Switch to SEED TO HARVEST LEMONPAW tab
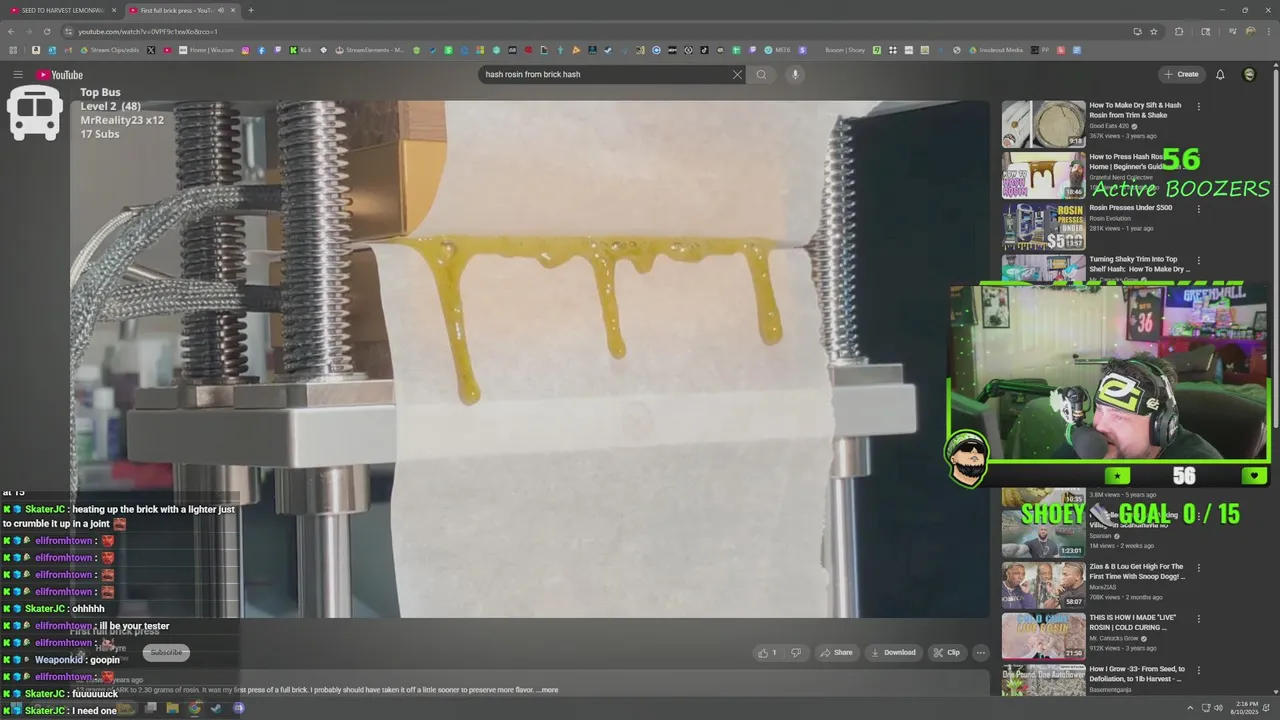1280x720 pixels. click(62, 10)
